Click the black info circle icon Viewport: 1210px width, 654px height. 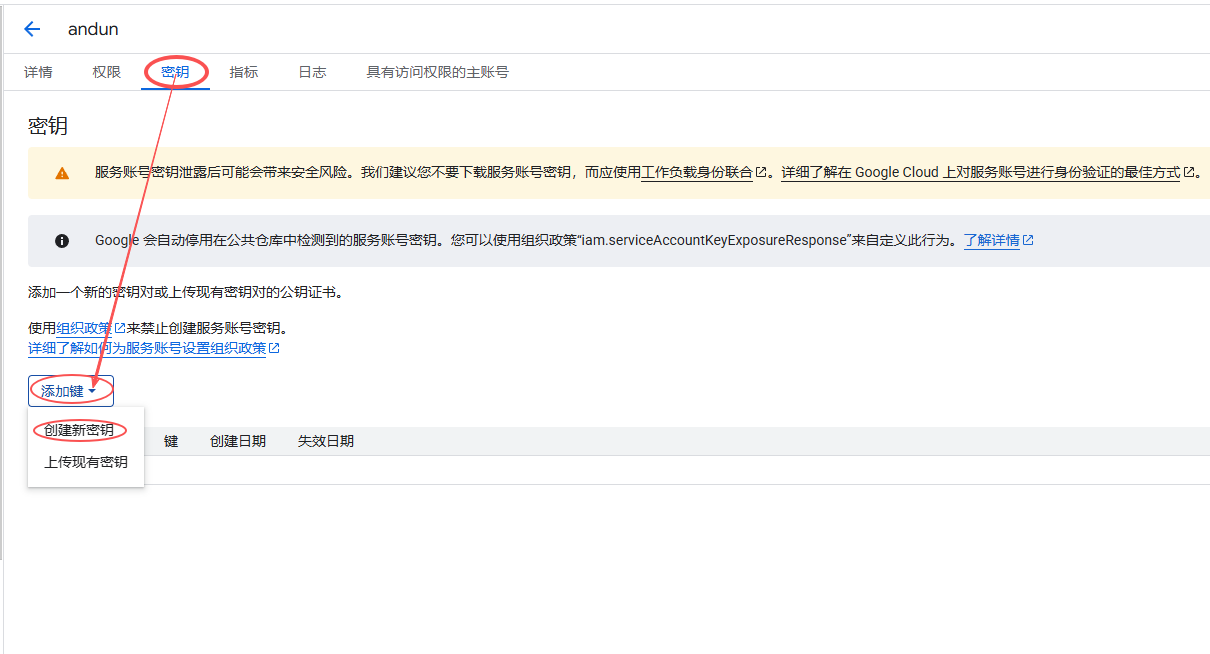[62, 241]
